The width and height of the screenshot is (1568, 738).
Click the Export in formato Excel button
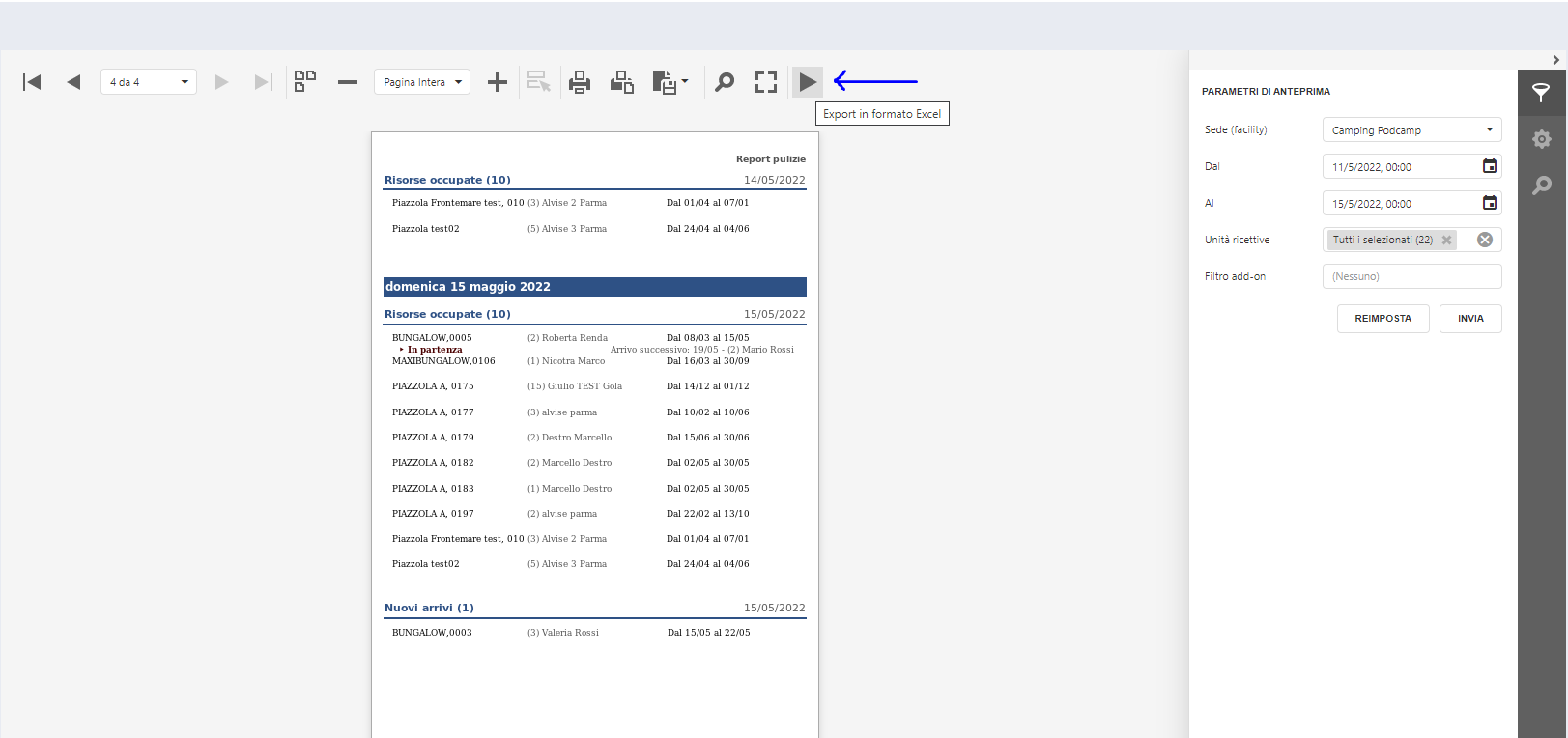808,82
